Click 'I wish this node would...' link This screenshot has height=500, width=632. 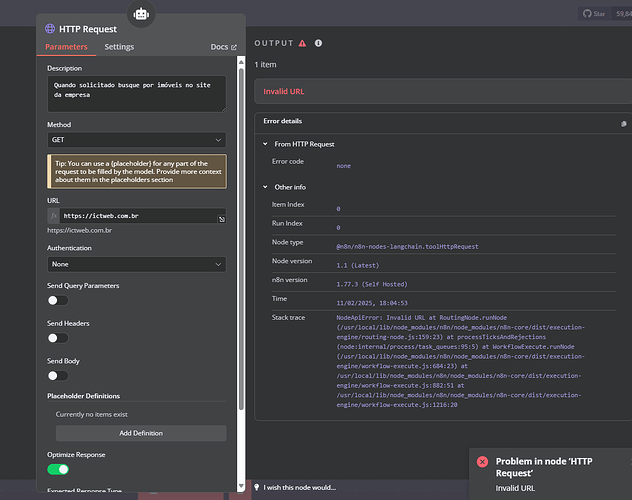click(x=299, y=488)
